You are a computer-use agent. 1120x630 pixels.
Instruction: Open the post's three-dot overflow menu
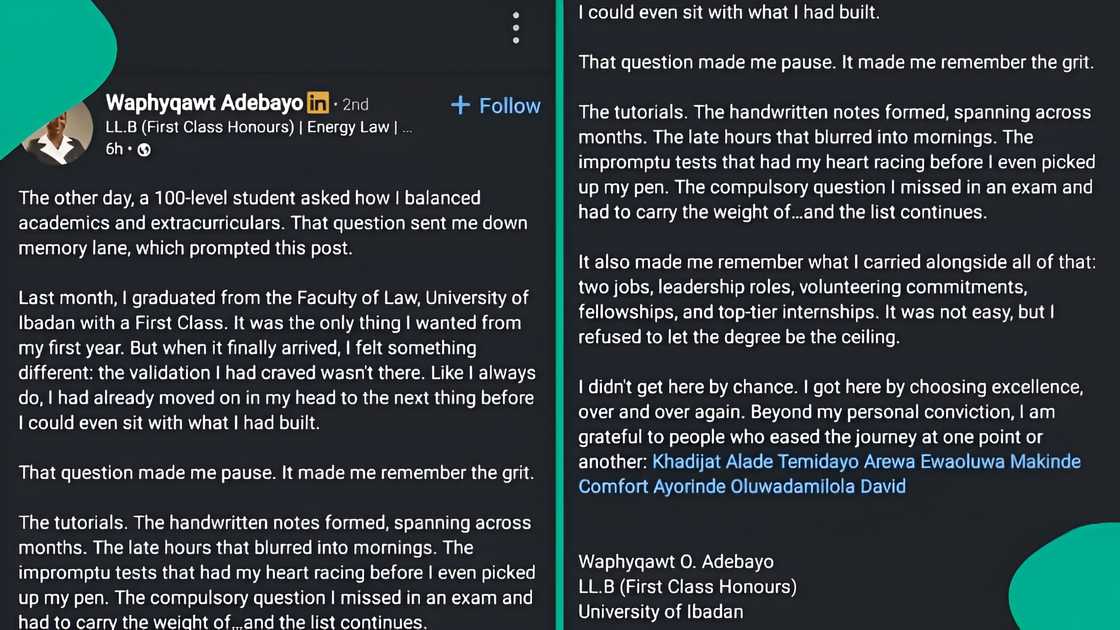(x=516, y=28)
